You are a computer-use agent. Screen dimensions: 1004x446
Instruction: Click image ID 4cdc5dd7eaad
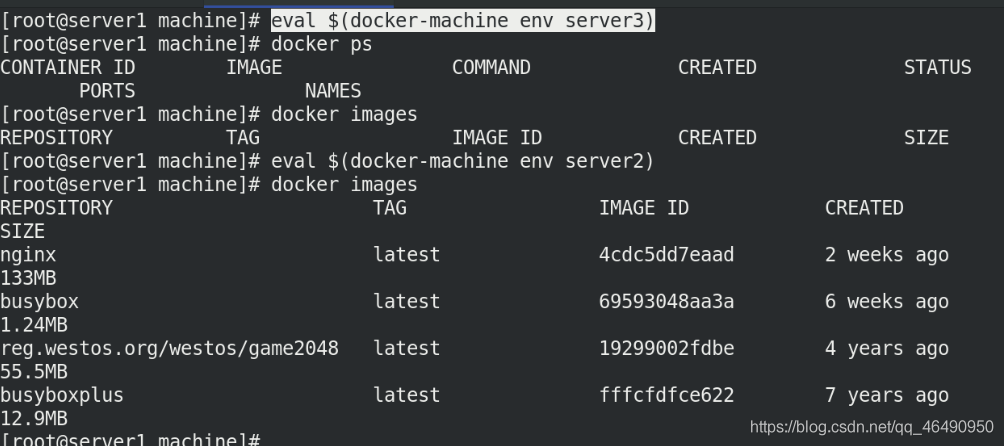tap(667, 255)
